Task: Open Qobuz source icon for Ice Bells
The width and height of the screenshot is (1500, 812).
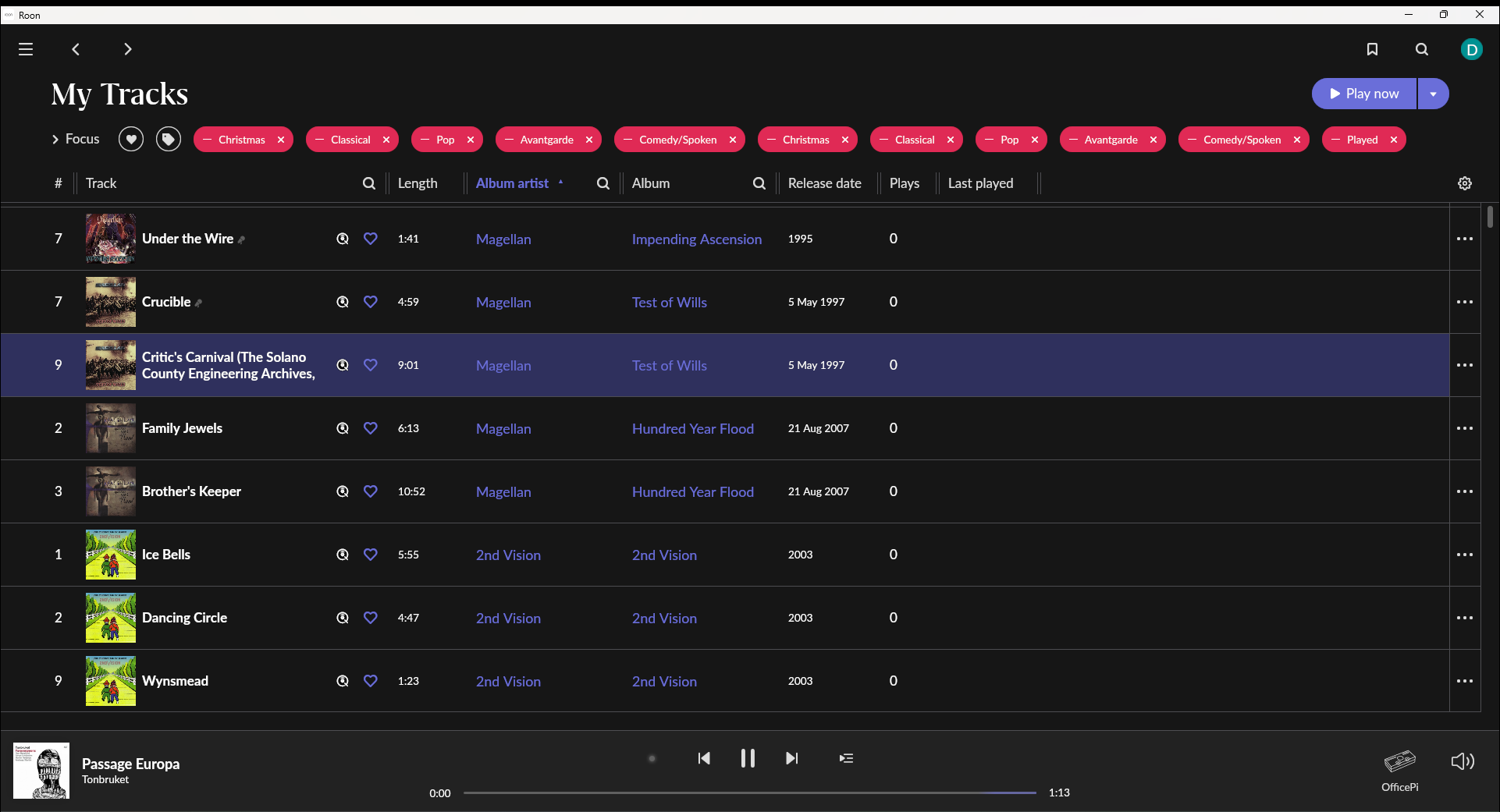Action: [x=343, y=555]
